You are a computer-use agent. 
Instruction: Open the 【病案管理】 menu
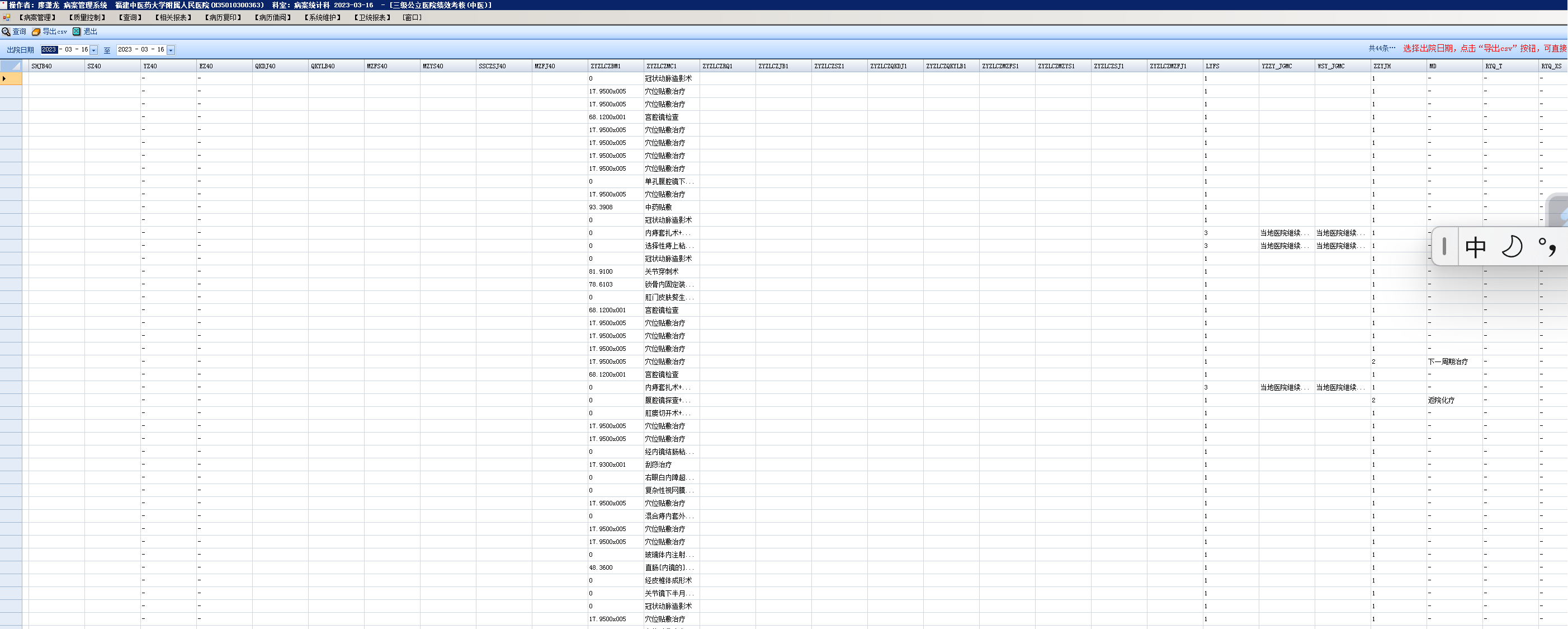tap(37, 18)
